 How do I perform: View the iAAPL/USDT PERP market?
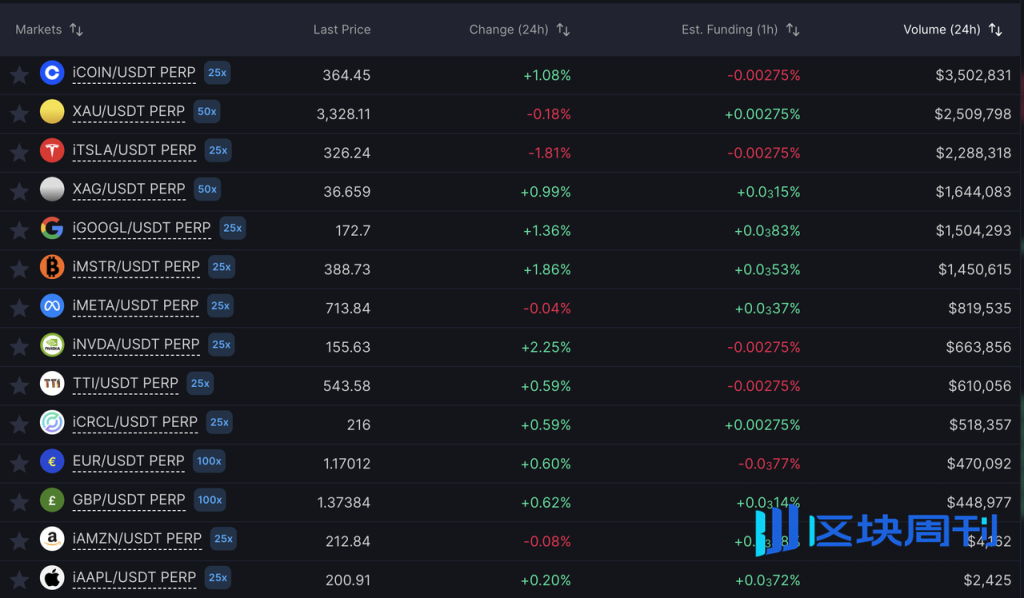point(135,578)
